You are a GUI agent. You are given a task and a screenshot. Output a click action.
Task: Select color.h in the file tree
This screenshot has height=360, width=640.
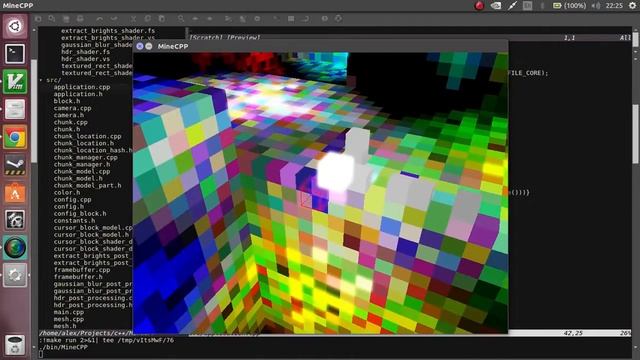67,192
